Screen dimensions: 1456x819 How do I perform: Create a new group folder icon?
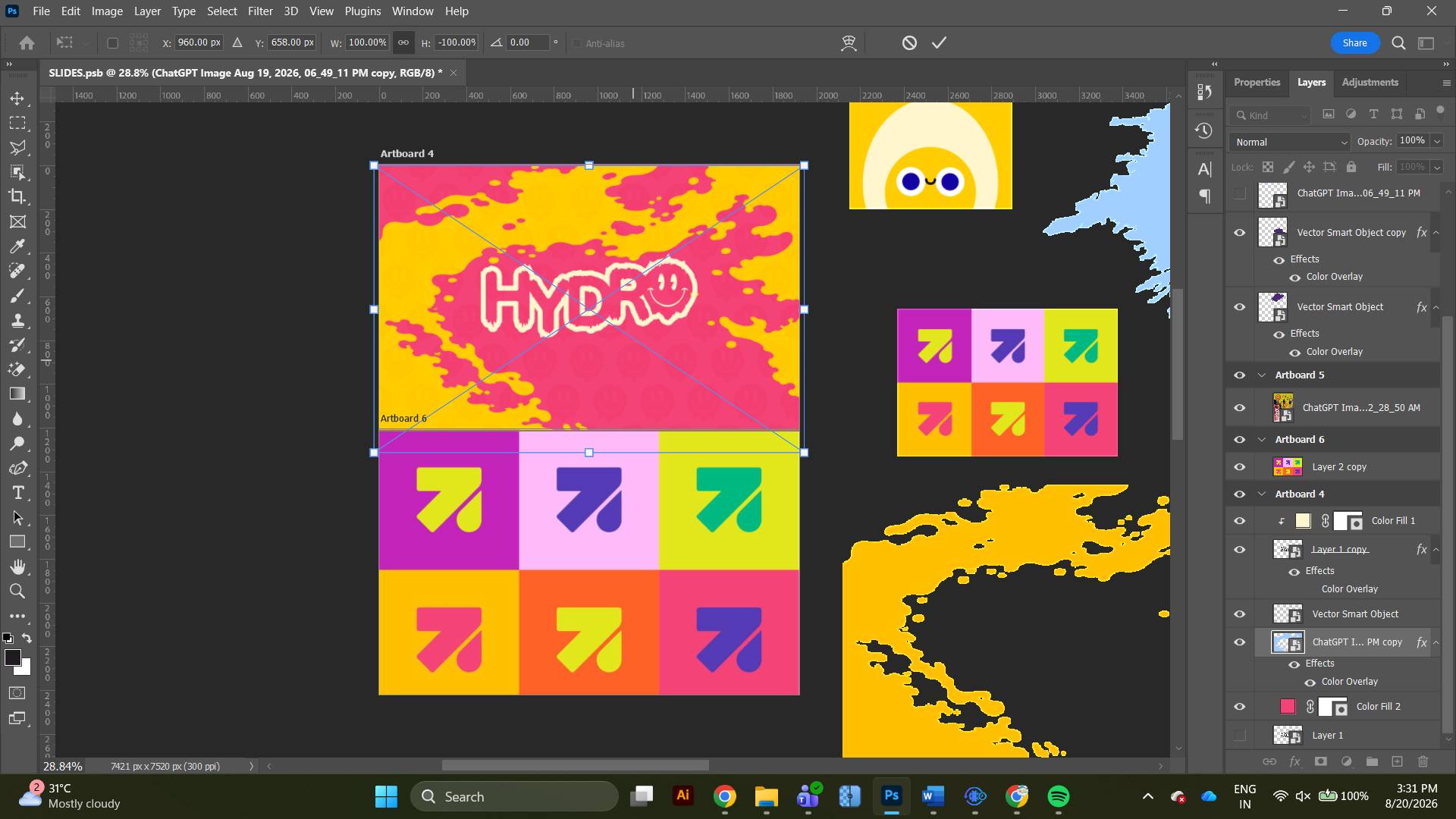1372,761
